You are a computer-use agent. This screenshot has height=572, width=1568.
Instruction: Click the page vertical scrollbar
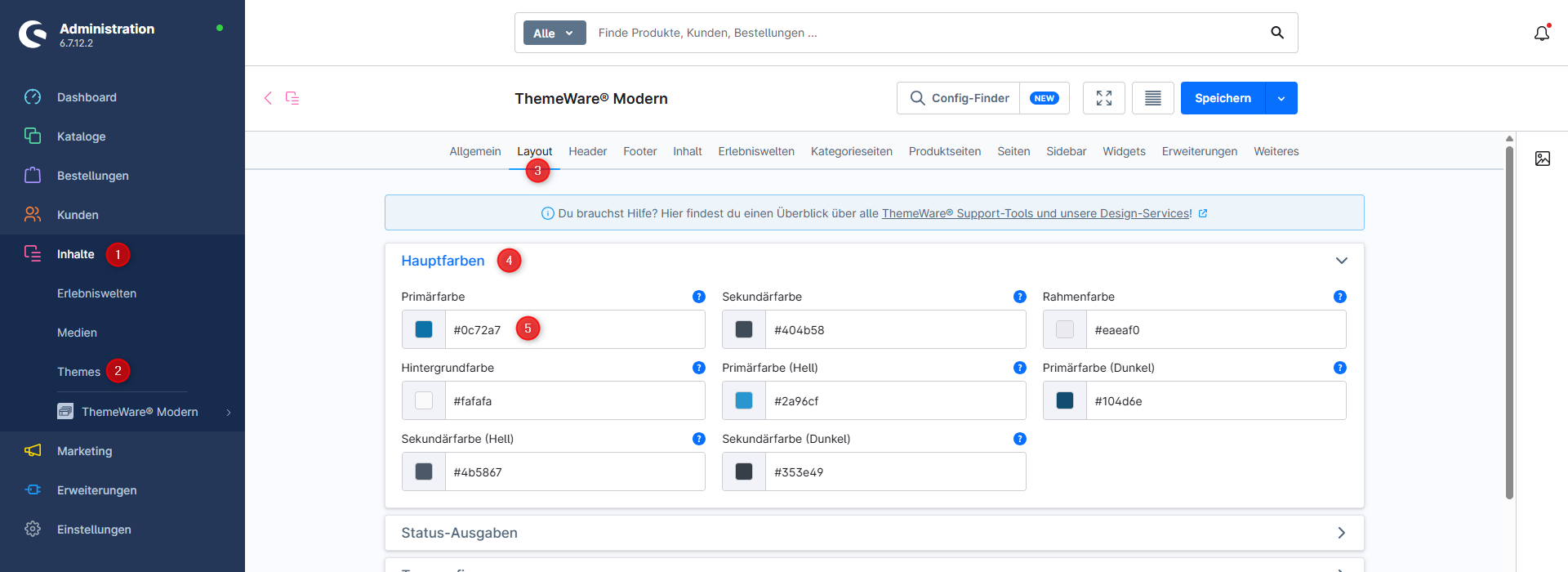1509,322
